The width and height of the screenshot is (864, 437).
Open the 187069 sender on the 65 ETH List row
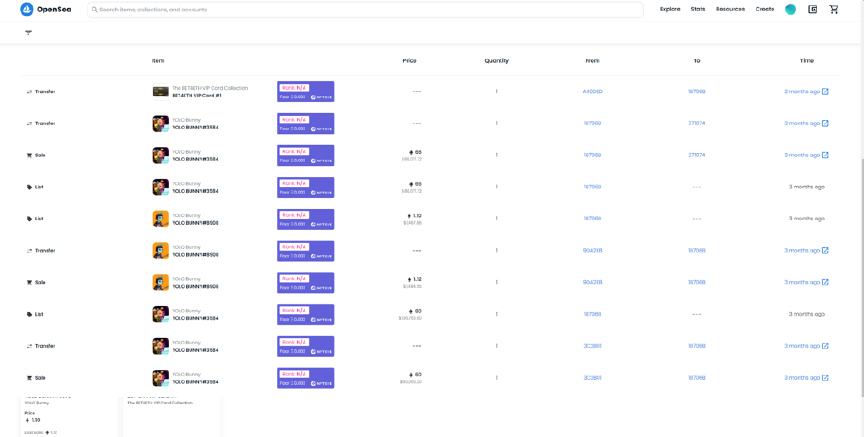[x=592, y=187]
